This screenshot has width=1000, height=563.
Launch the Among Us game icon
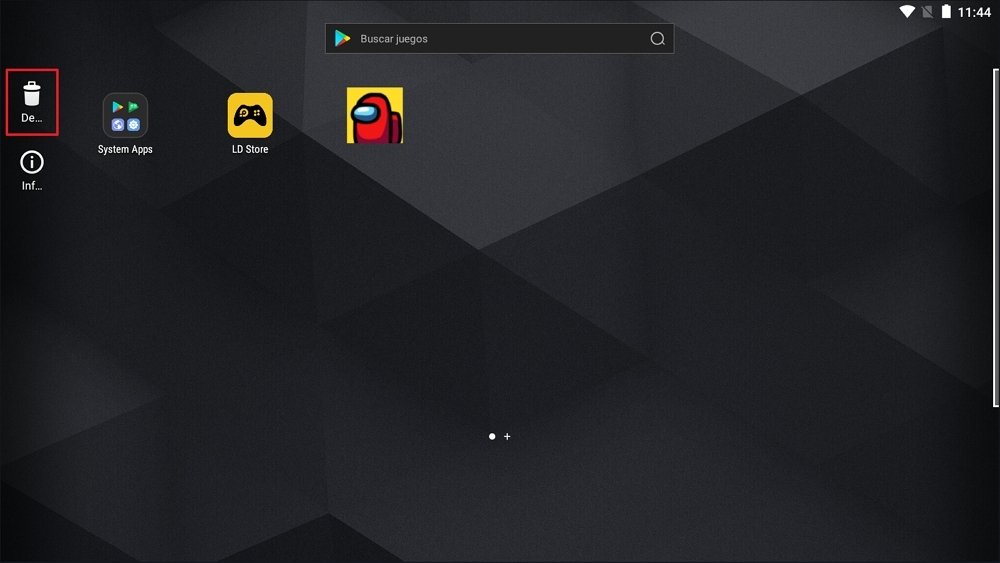click(375, 115)
